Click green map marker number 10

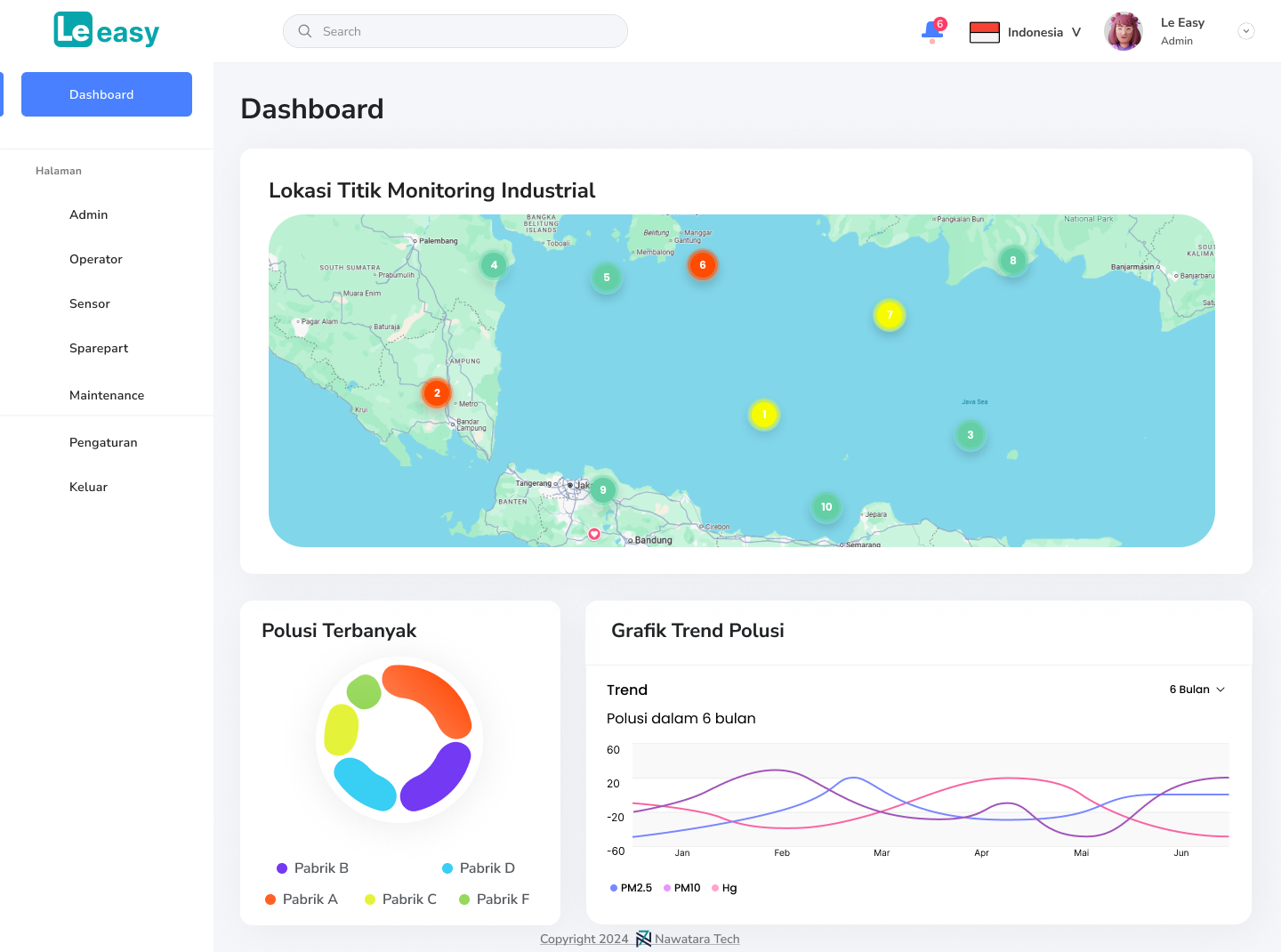826,507
